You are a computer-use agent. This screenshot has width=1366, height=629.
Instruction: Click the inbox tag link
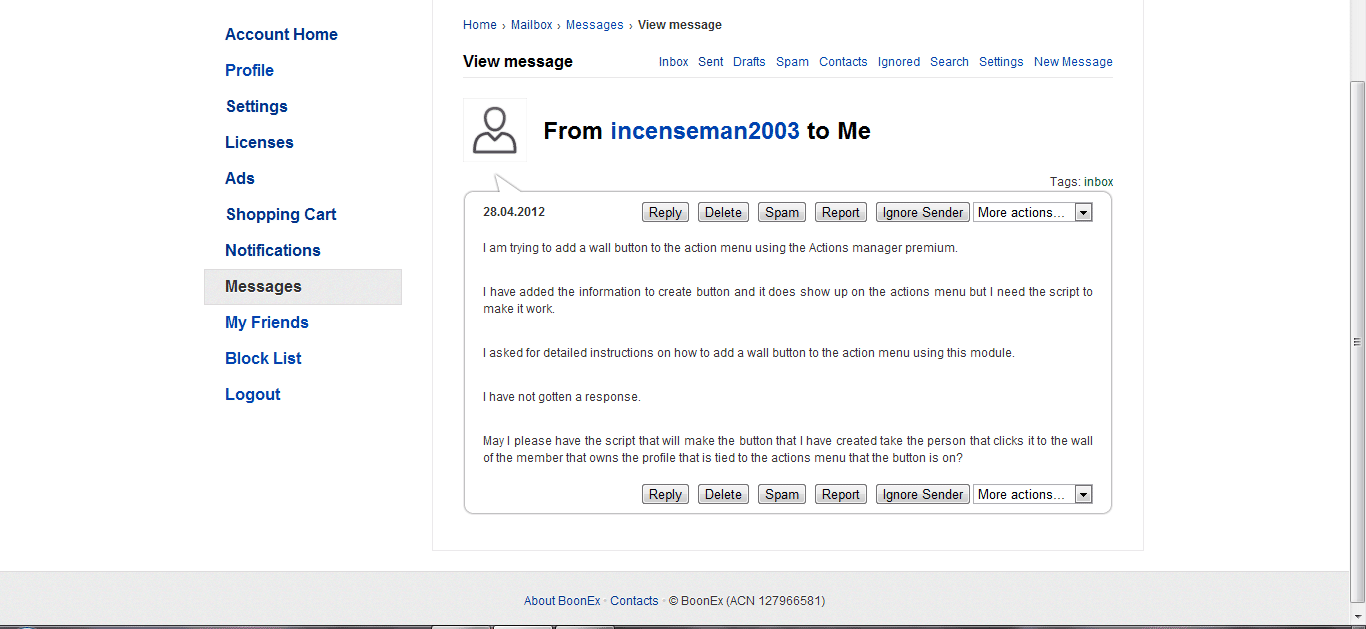click(x=1098, y=182)
